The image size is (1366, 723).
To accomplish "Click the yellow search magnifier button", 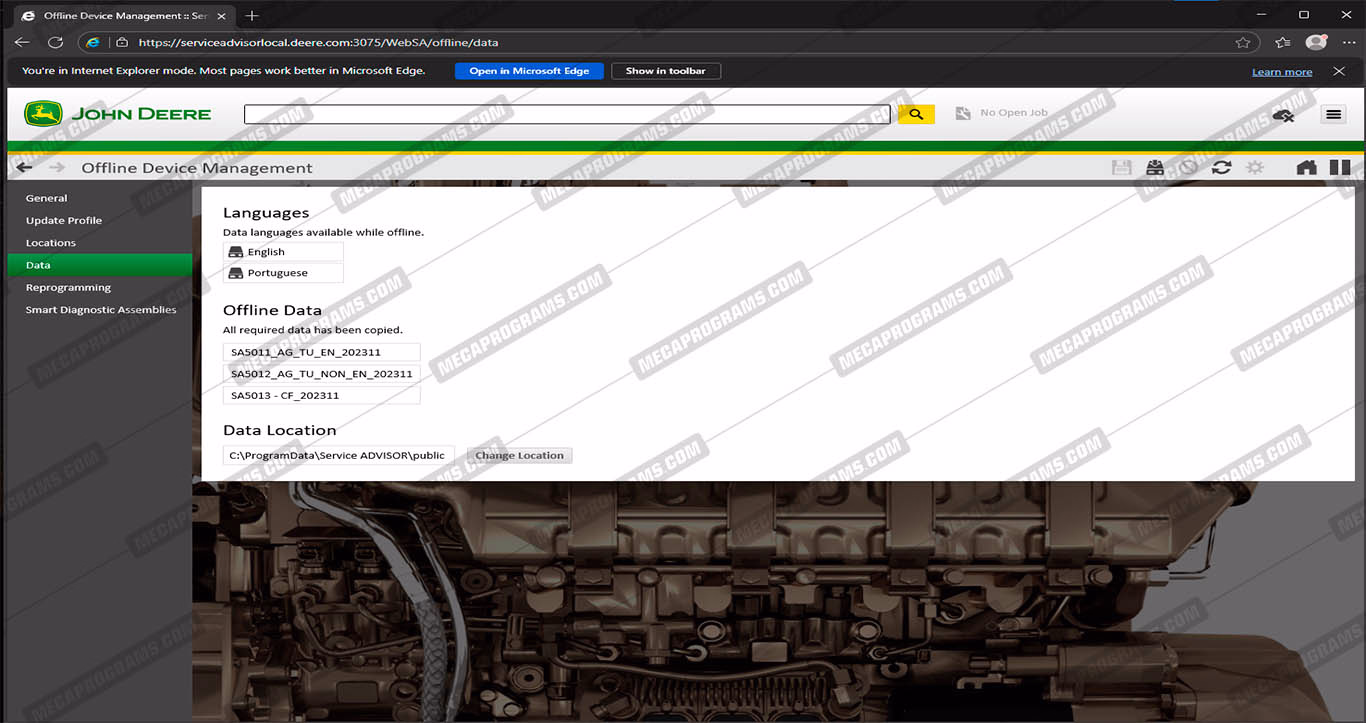I will [x=915, y=114].
